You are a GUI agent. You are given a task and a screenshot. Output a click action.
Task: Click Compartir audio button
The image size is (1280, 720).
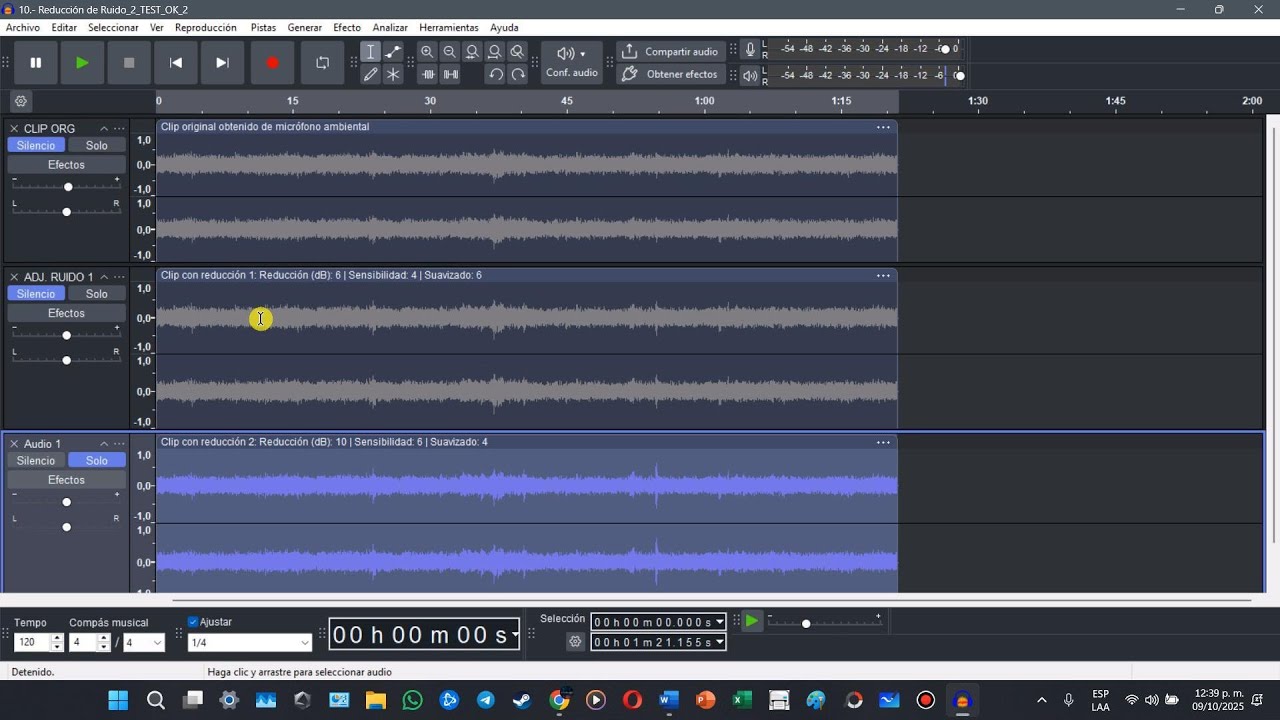(670, 52)
